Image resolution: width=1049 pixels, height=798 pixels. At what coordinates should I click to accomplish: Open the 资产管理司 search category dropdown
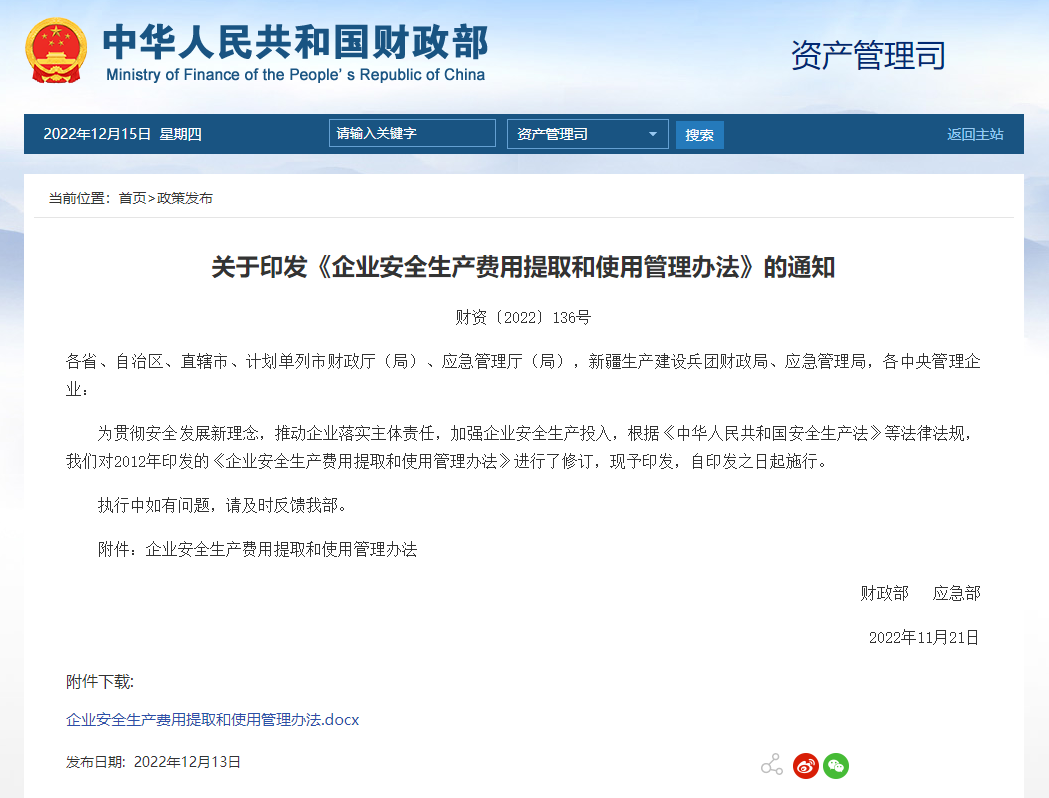(587, 133)
